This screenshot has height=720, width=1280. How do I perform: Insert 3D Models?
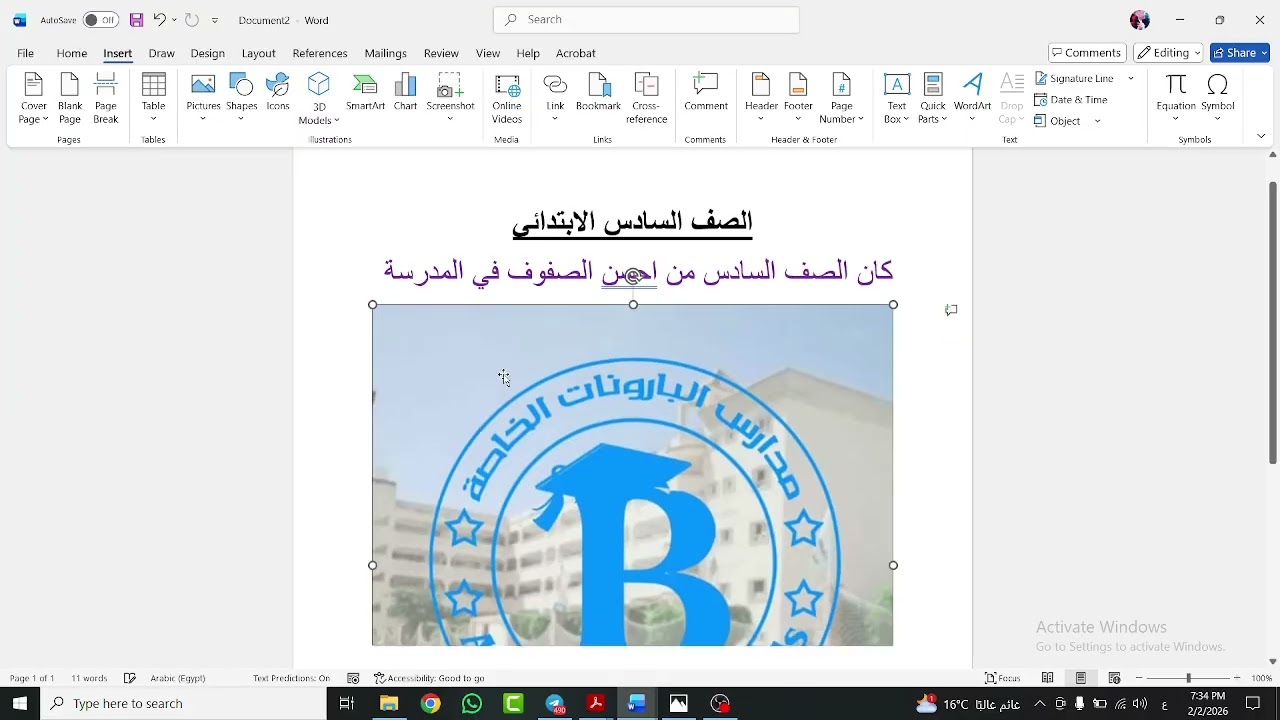click(x=319, y=98)
